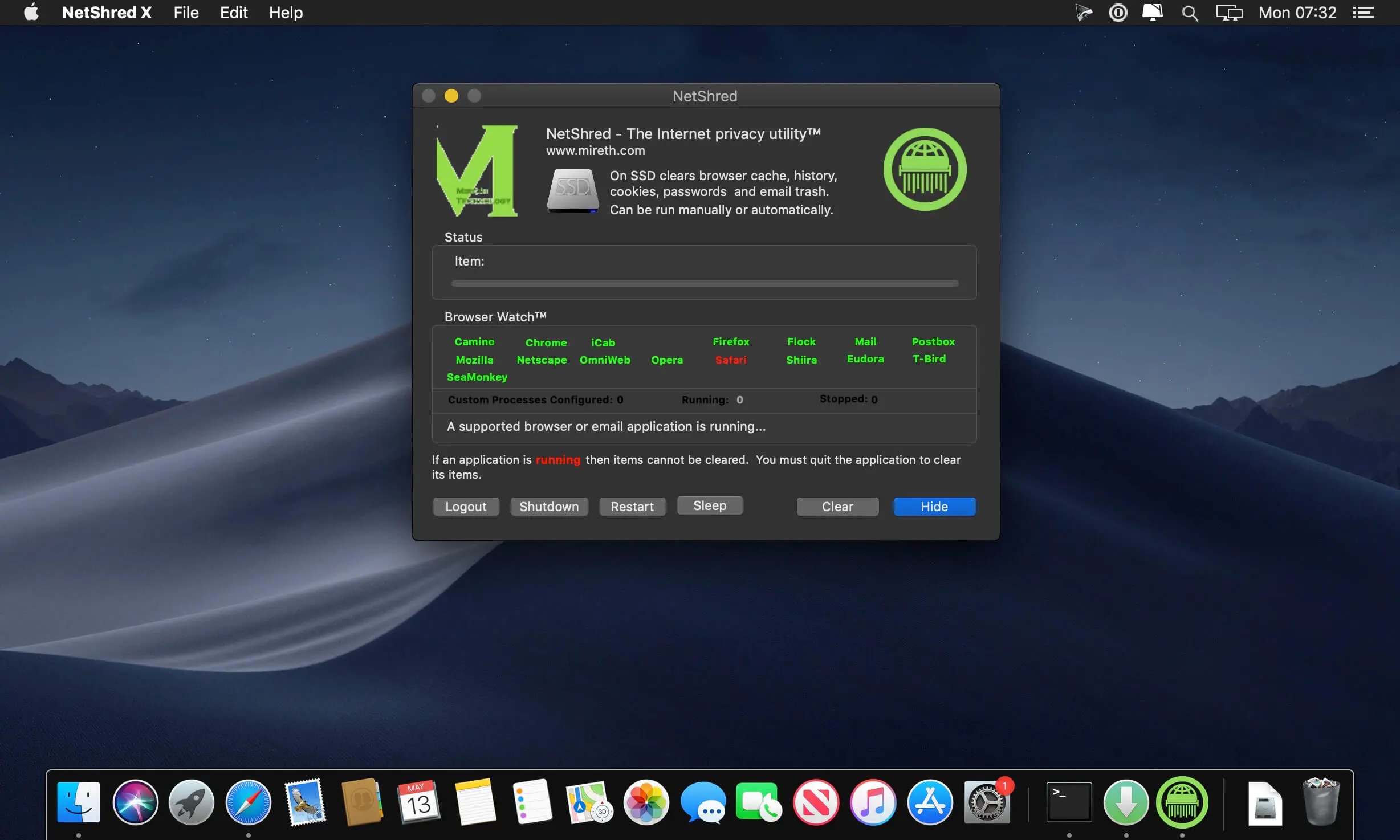Select Firefox in Browser Watch

point(730,341)
